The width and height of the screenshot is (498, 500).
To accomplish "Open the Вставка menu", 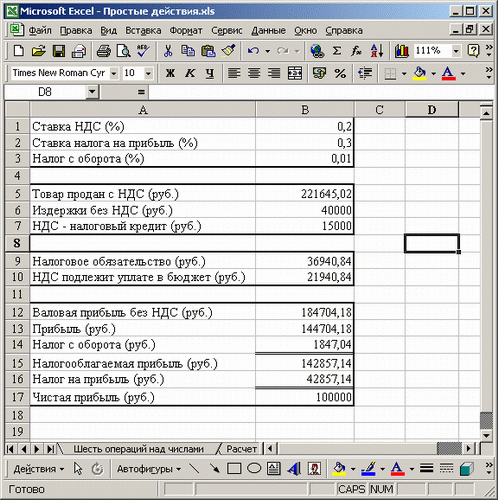I will (x=143, y=30).
